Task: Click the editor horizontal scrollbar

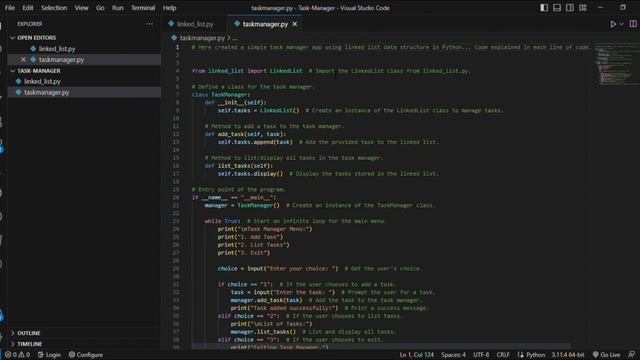Action: pyautogui.click(x=381, y=346)
